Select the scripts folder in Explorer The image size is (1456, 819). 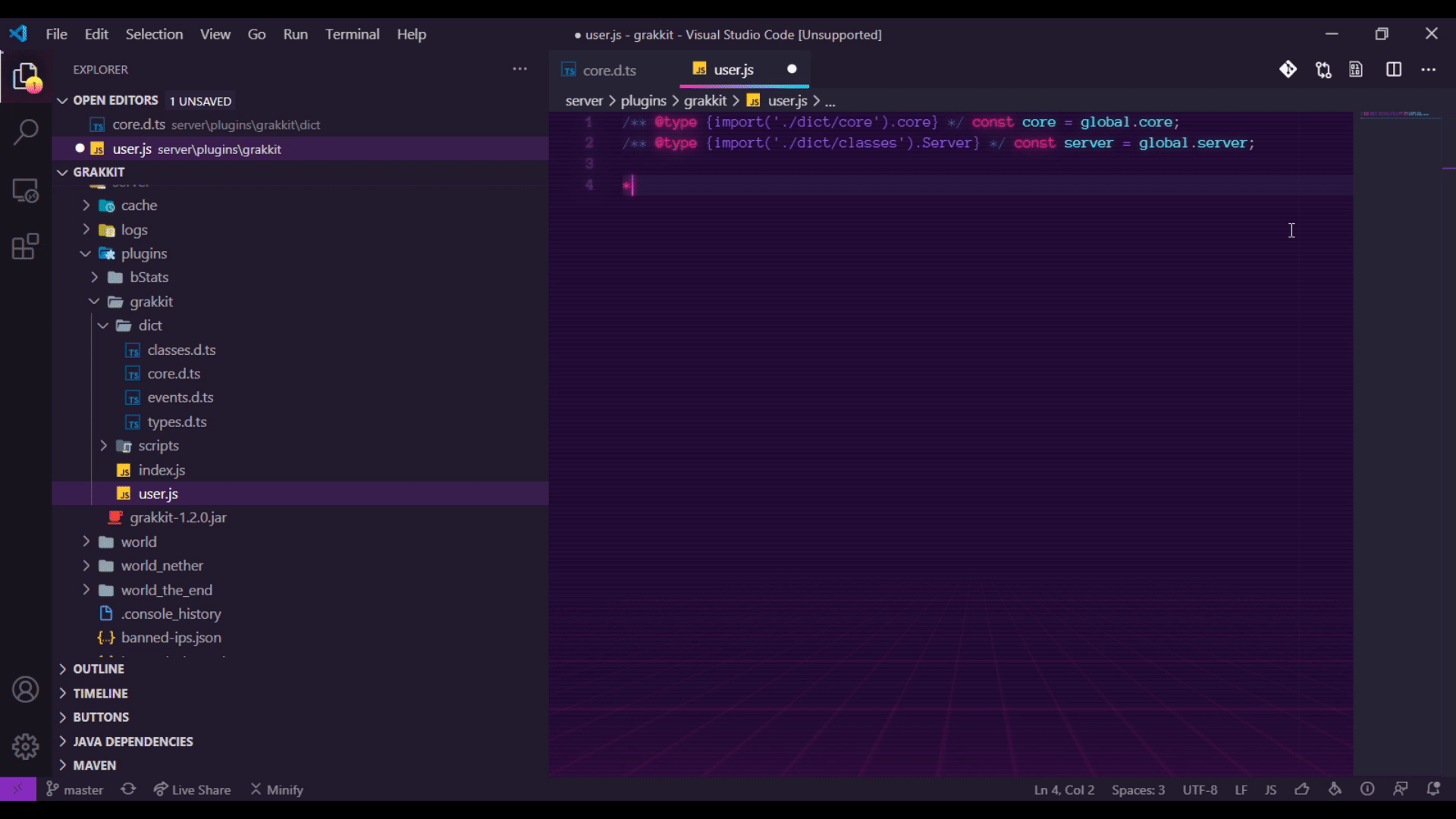pyautogui.click(x=159, y=445)
